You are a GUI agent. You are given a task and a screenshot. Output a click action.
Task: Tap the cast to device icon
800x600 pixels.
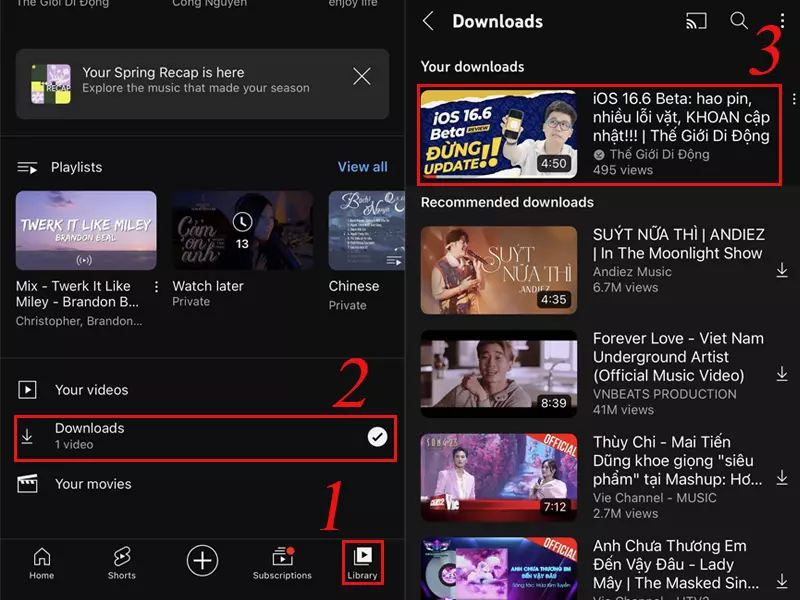click(x=696, y=21)
